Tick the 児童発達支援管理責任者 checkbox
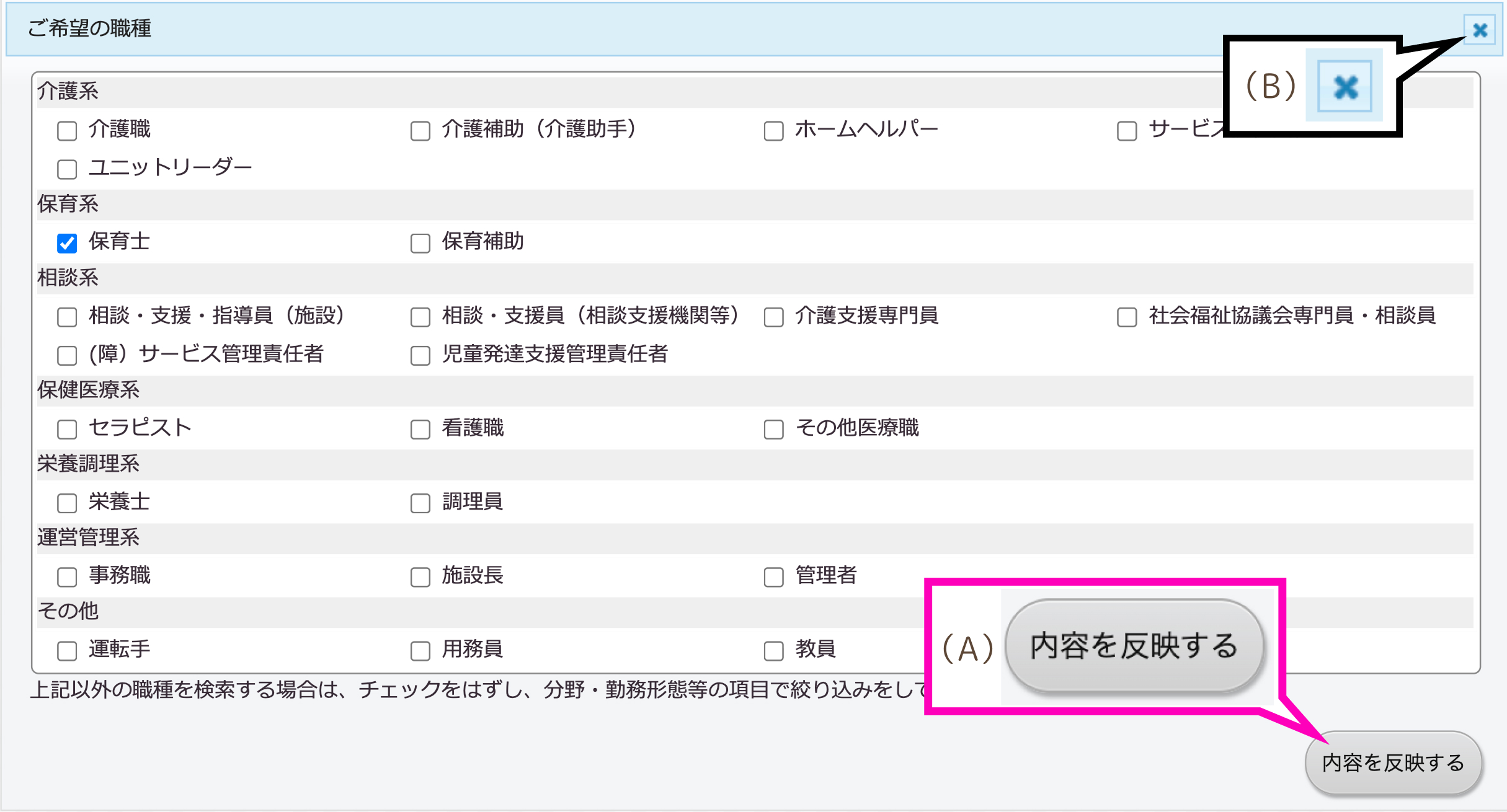 [420, 355]
